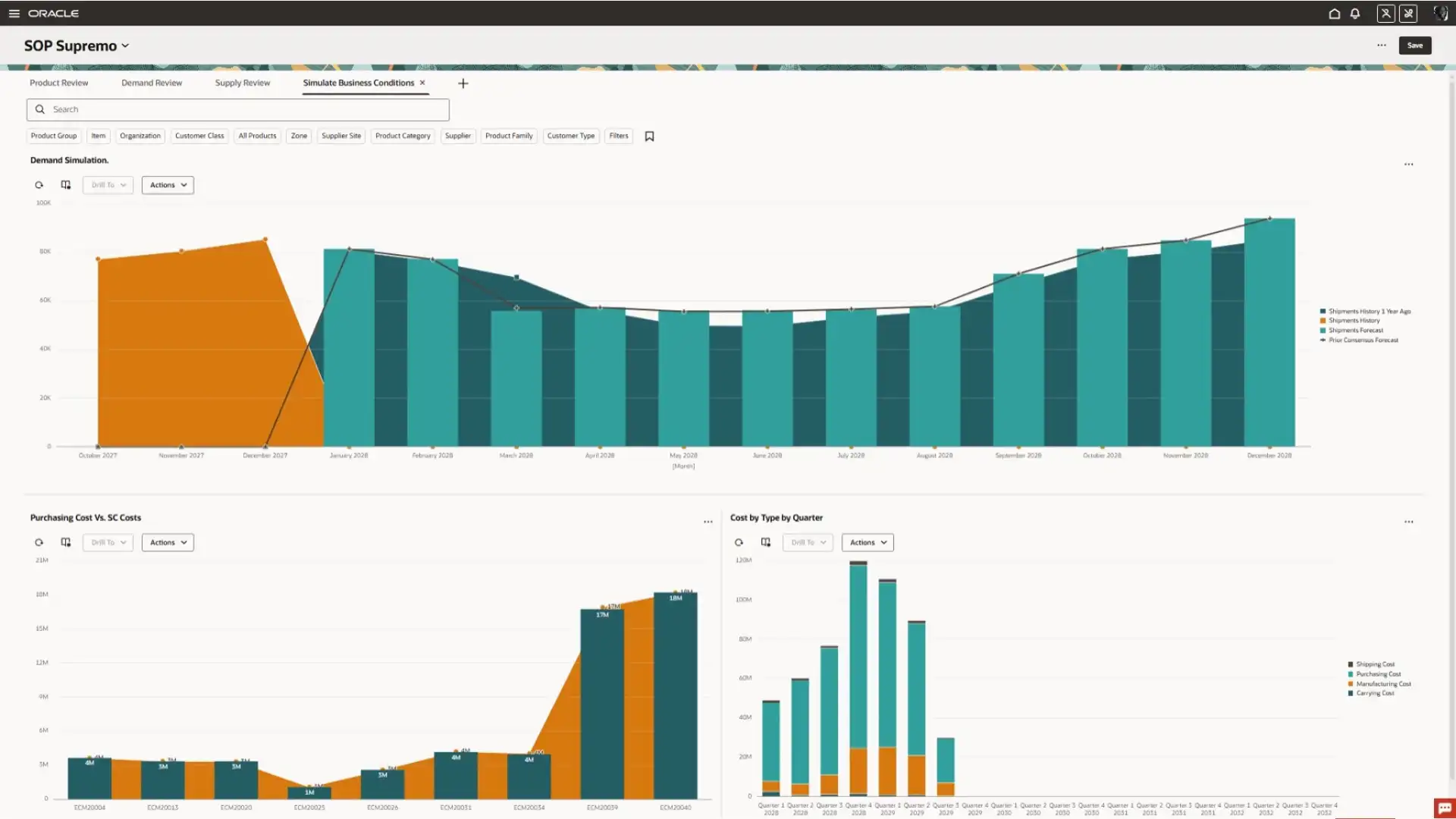This screenshot has height=819, width=1456.
Task: Select the Product Category filter chip
Action: coord(403,136)
